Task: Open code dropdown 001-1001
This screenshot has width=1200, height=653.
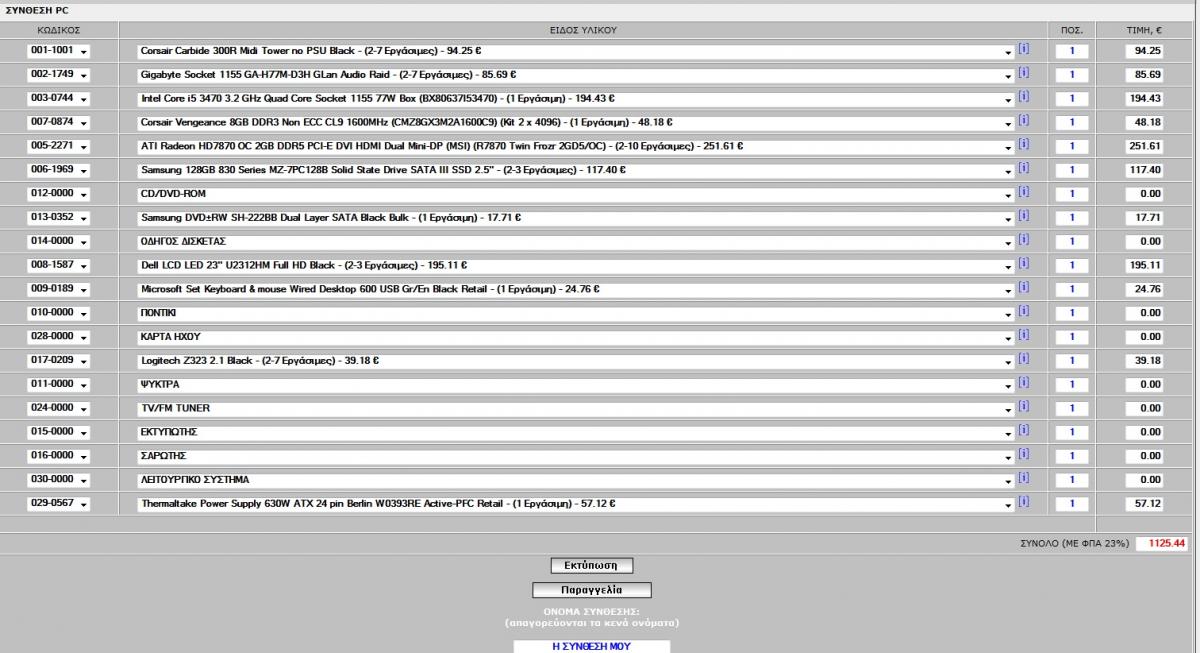Action: [x=59, y=51]
